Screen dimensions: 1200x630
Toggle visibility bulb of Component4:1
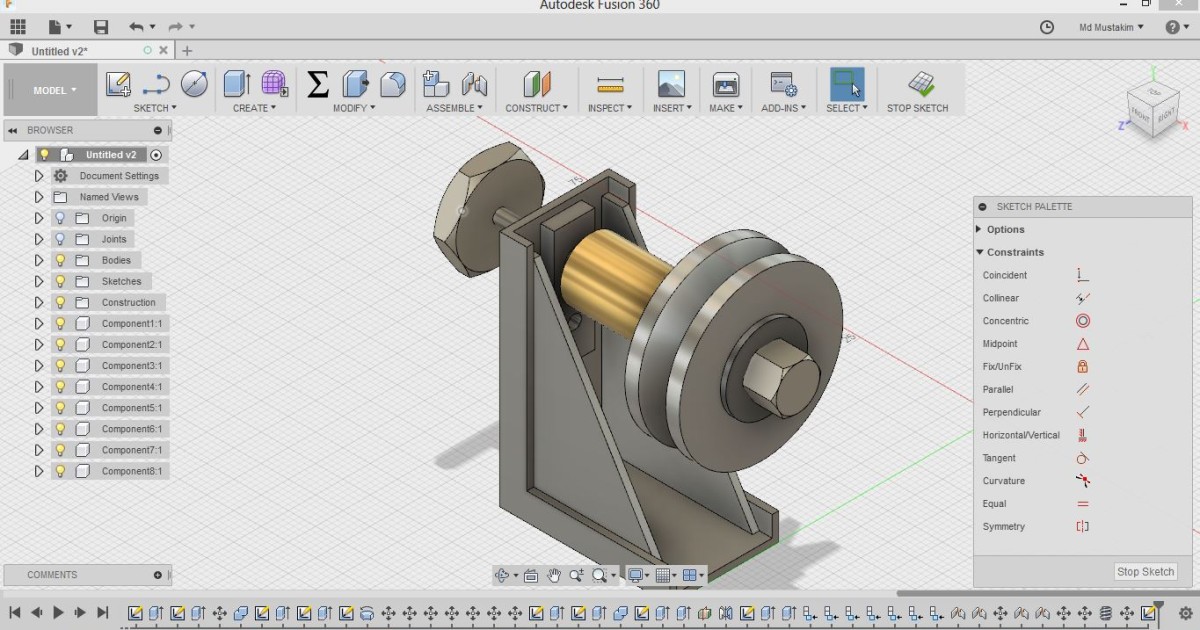[x=60, y=386]
